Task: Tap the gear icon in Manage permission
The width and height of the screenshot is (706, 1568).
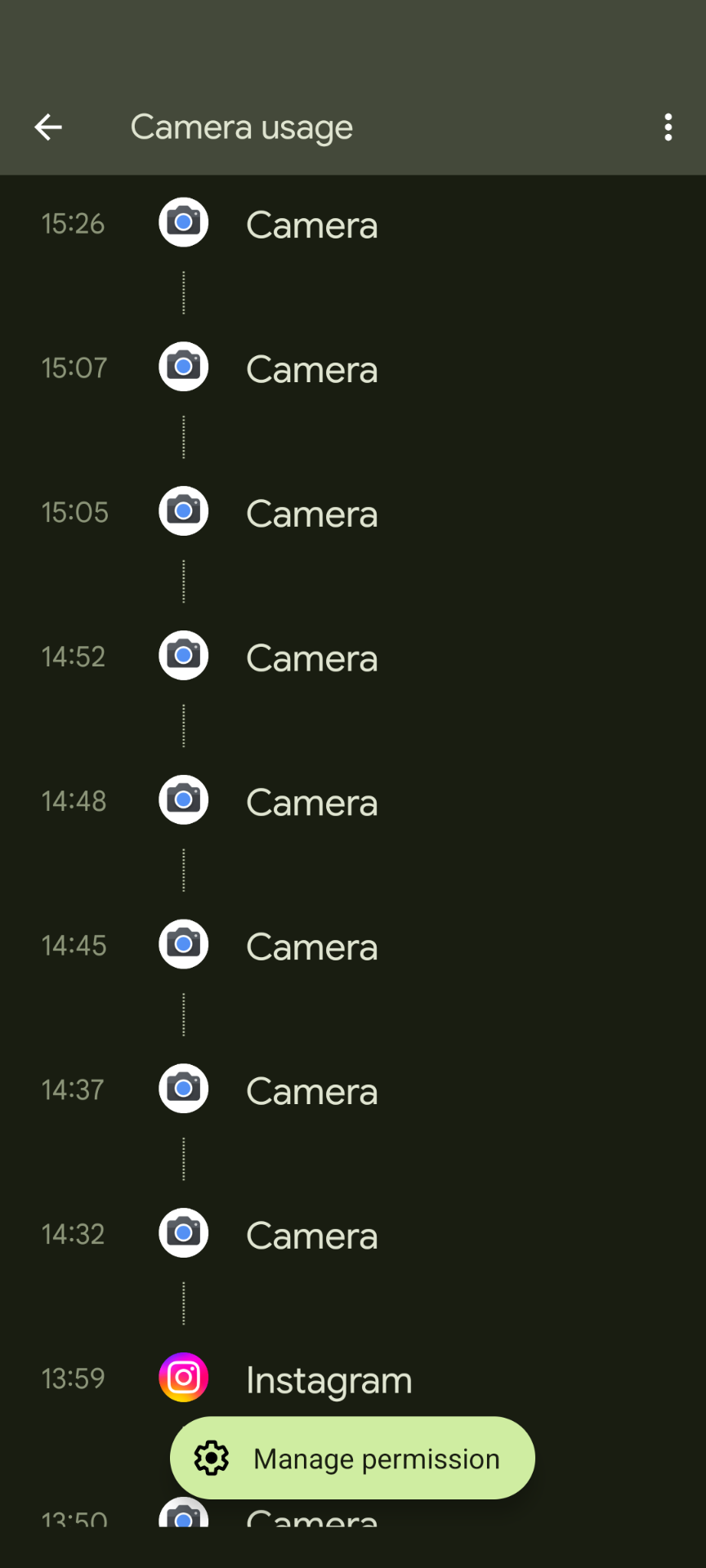Action: click(212, 1459)
